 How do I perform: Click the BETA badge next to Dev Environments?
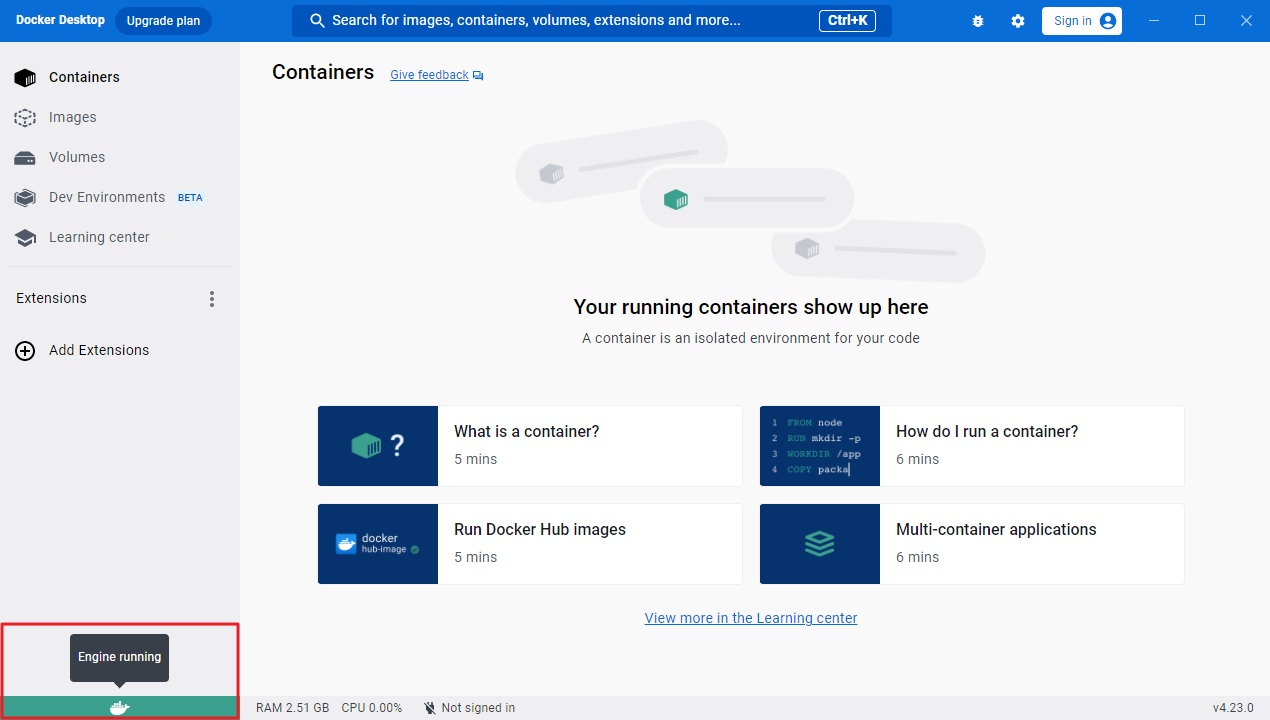(x=190, y=198)
